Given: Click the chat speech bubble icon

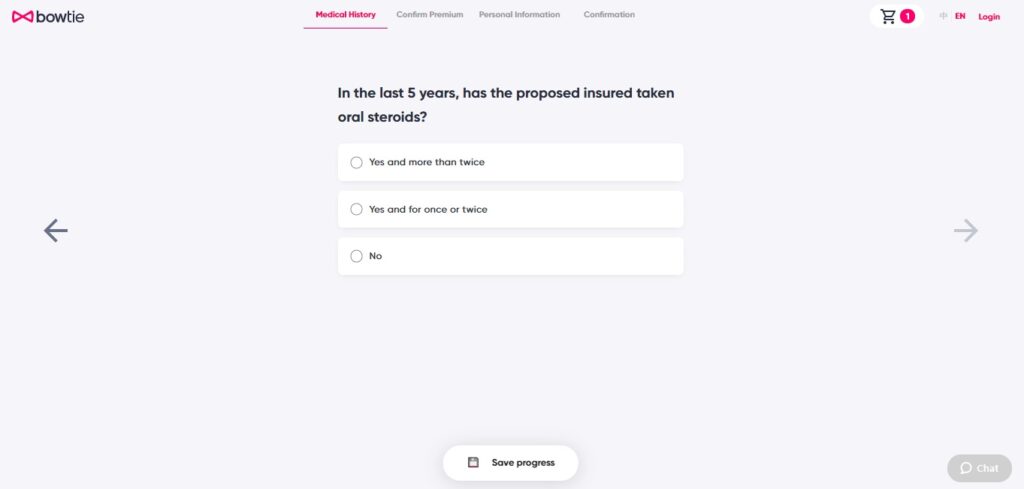Looking at the screenshot, I should coord(966,468).
